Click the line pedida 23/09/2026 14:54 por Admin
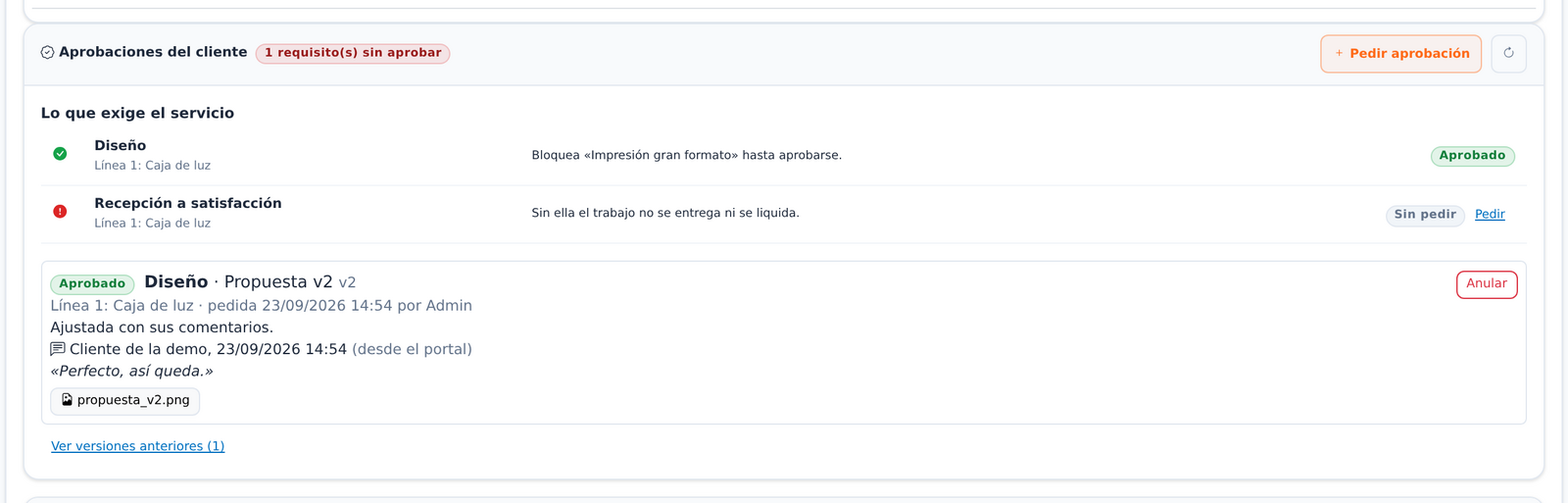The height and width of the screenshot is (503, 1568). click(x=340, y=306)
